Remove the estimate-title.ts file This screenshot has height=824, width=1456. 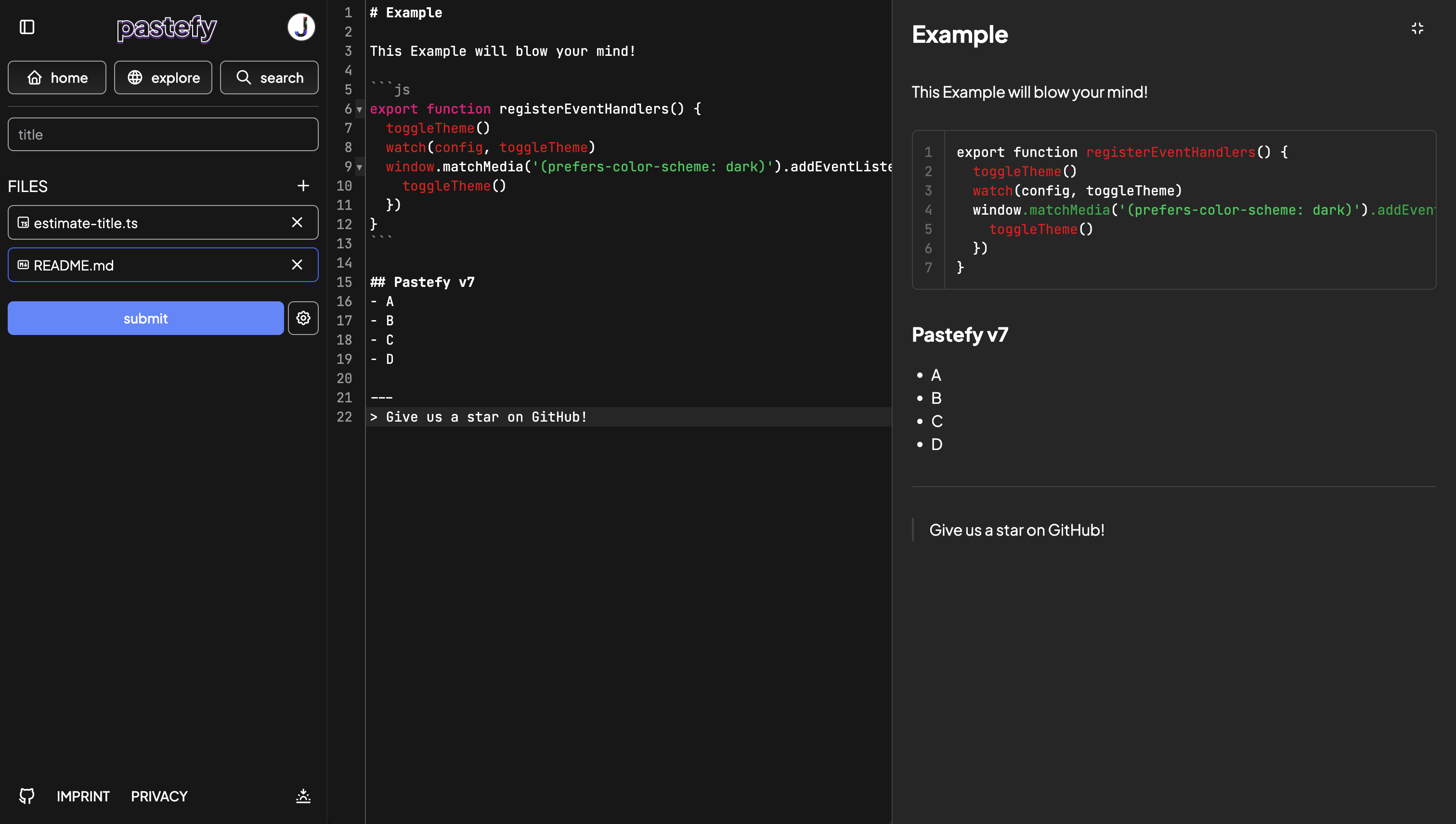(x=297, y=222)
